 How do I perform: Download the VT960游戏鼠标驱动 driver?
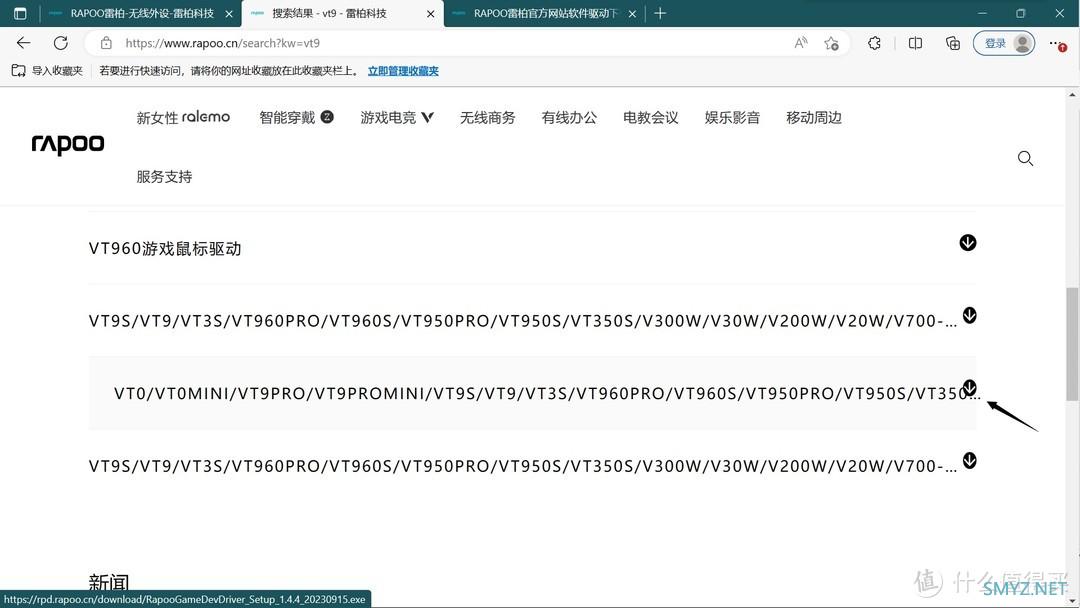pyautogui.click(x=968, y=242)
